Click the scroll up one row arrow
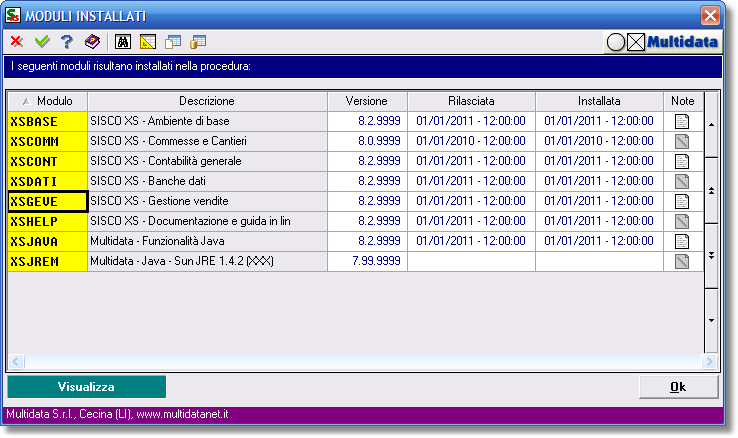The height and width of the screenshot is (438, 738). 711,125
